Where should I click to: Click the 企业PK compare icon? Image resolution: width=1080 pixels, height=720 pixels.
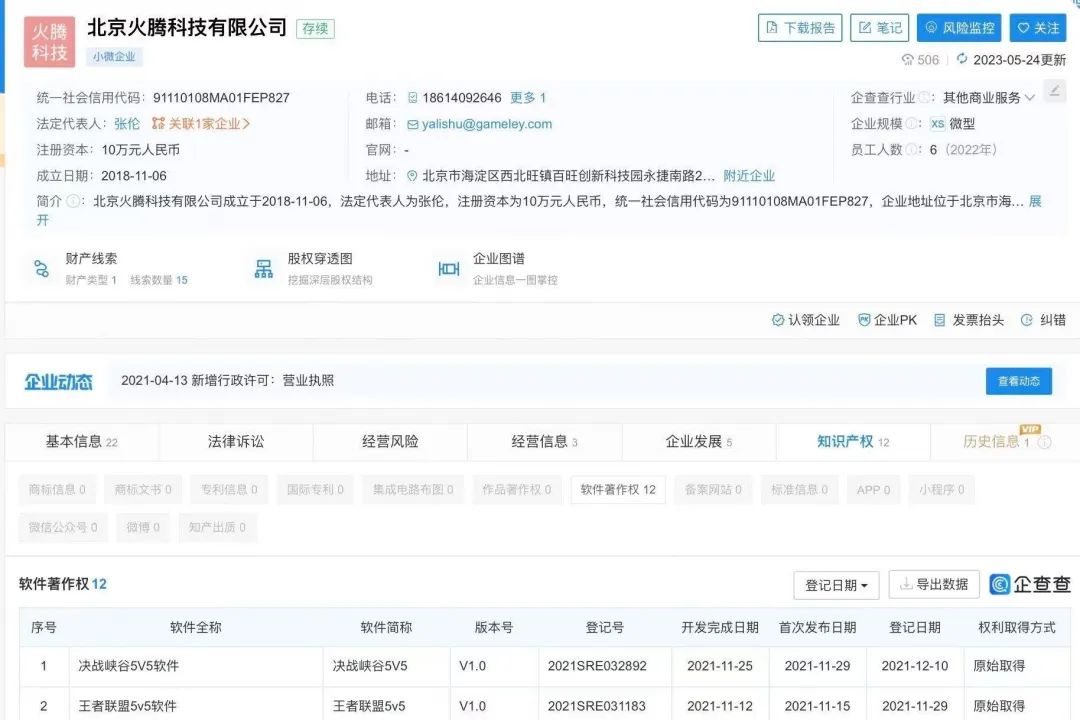[x=864, y=320]
